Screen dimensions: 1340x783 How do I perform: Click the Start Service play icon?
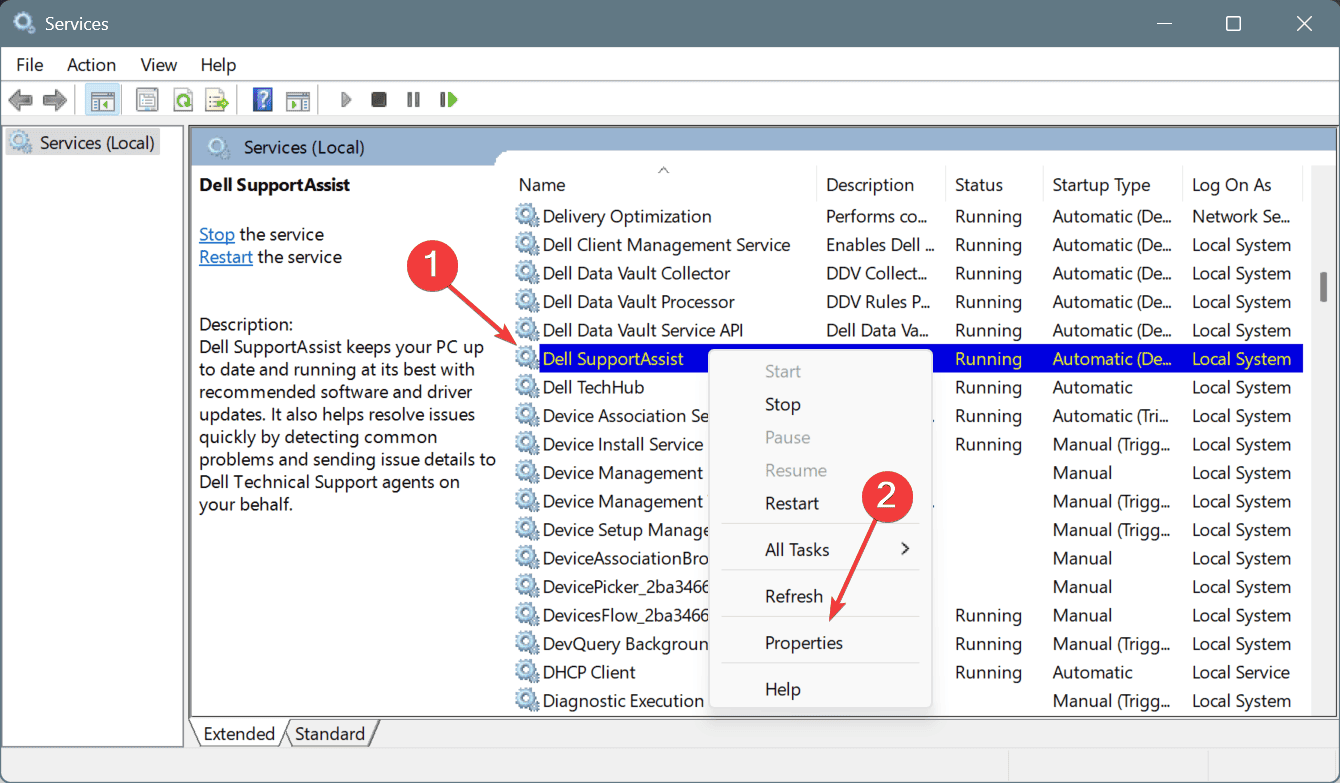(x=346, y=100)
